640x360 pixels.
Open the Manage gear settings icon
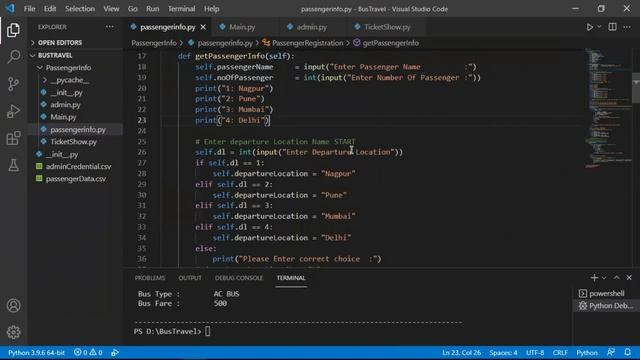coord(13,332)
